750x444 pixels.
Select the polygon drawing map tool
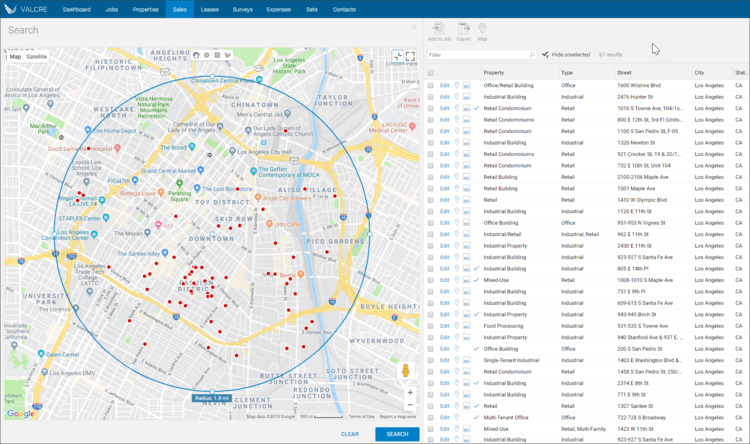pyautogui.click(x=228, y=55)
